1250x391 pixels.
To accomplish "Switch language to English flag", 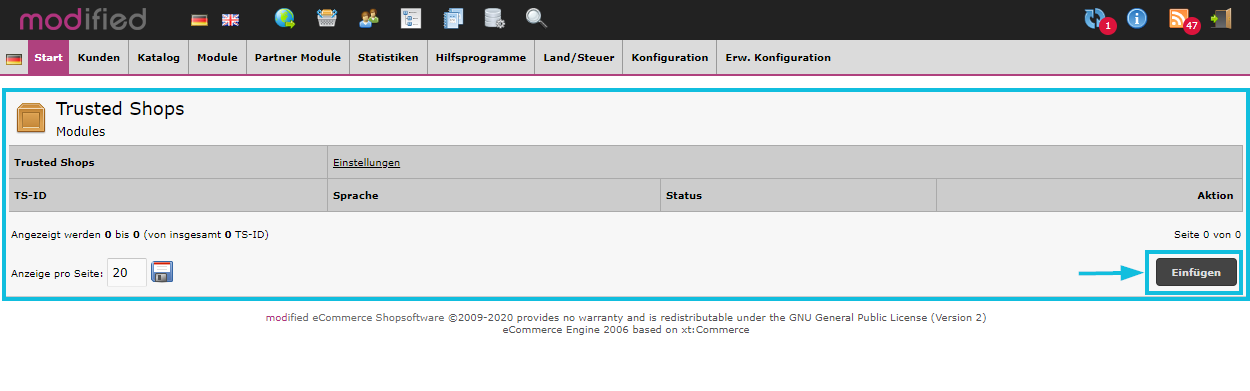I will pyautogui.click(x=231, y=19).
